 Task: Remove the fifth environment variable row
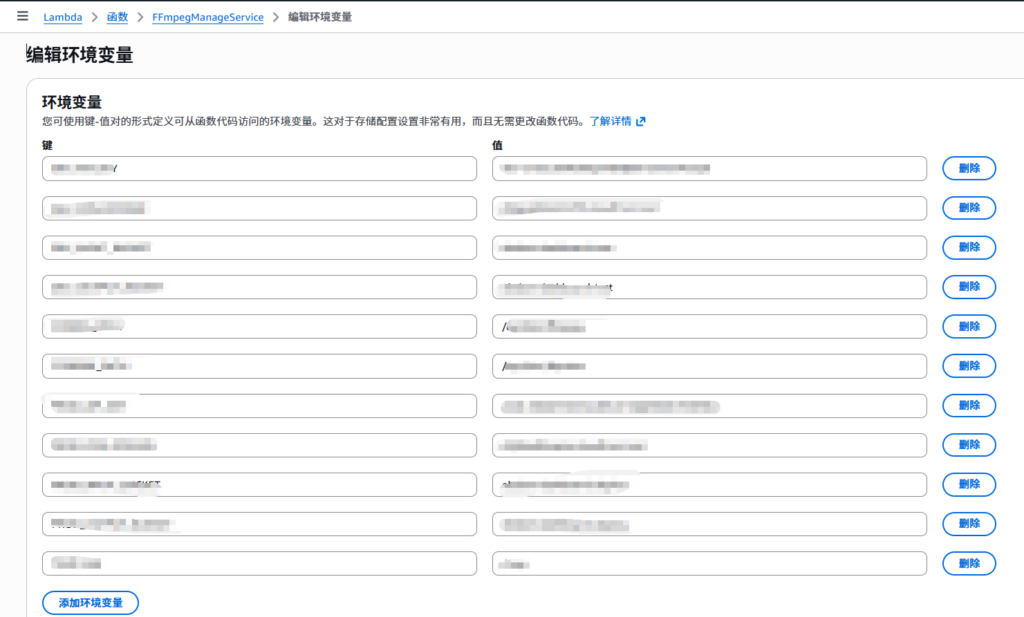point(968,326)
